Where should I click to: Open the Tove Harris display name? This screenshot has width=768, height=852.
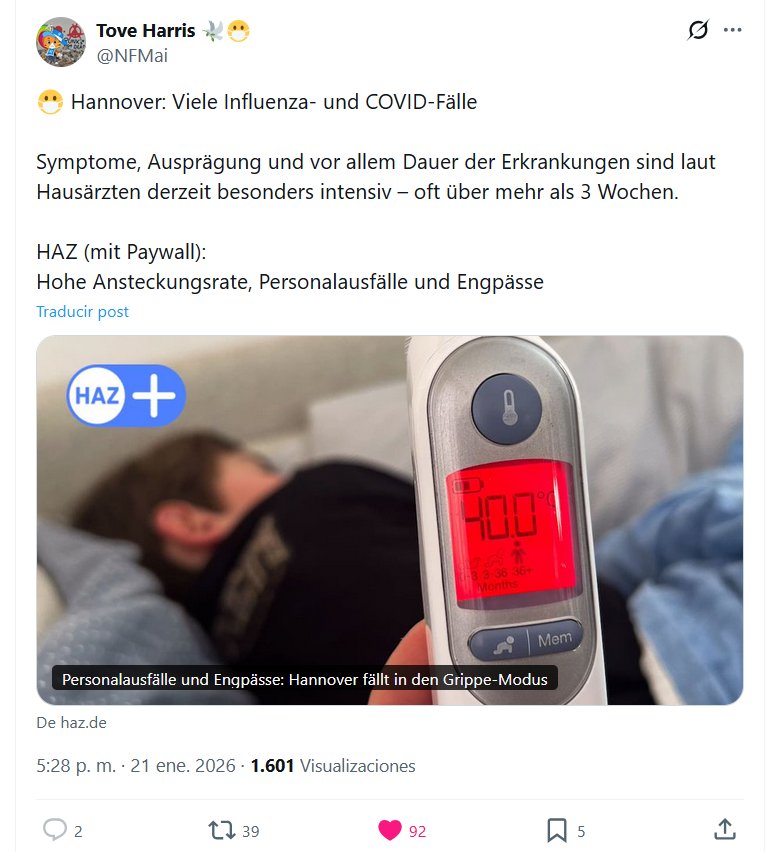click(146, 31)
